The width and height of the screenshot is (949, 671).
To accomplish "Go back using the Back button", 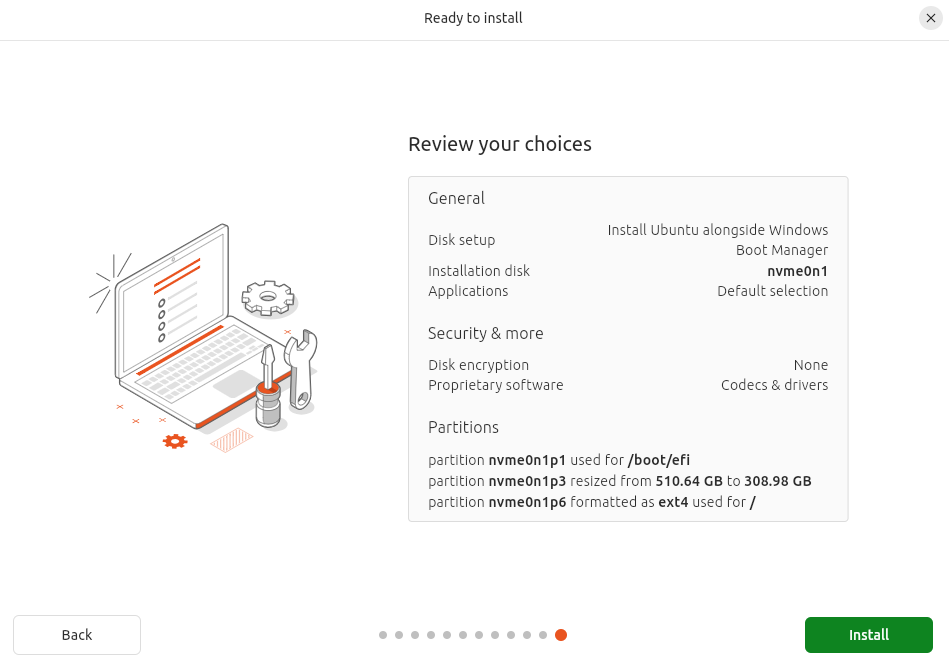I will (x=77, y=635).
